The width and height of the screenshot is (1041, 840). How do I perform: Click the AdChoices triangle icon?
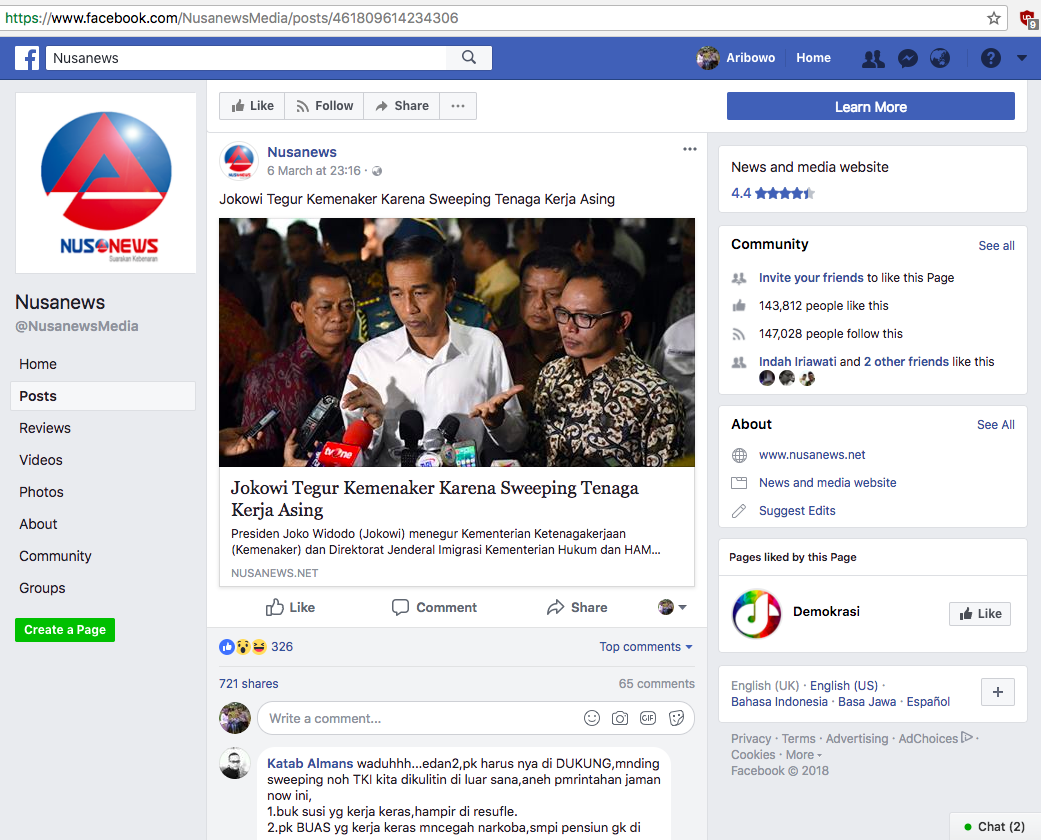point(967,737)
